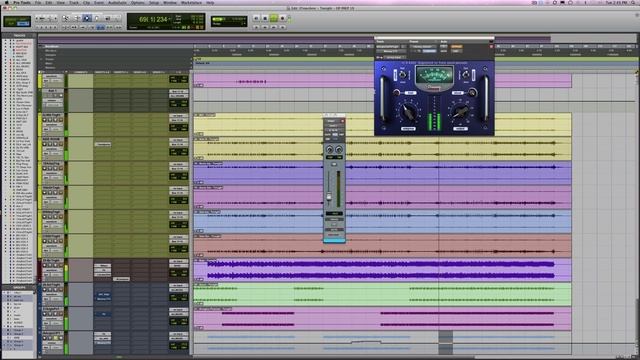Open the Pro Tools application menu
This screenshot has height=360, width=640.
click(x=22, y=2)
